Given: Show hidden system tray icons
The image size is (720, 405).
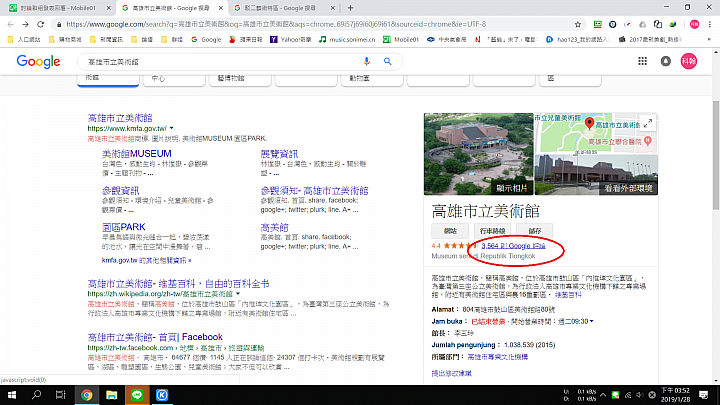Looking at the screenshot, I should click(603, 395).
